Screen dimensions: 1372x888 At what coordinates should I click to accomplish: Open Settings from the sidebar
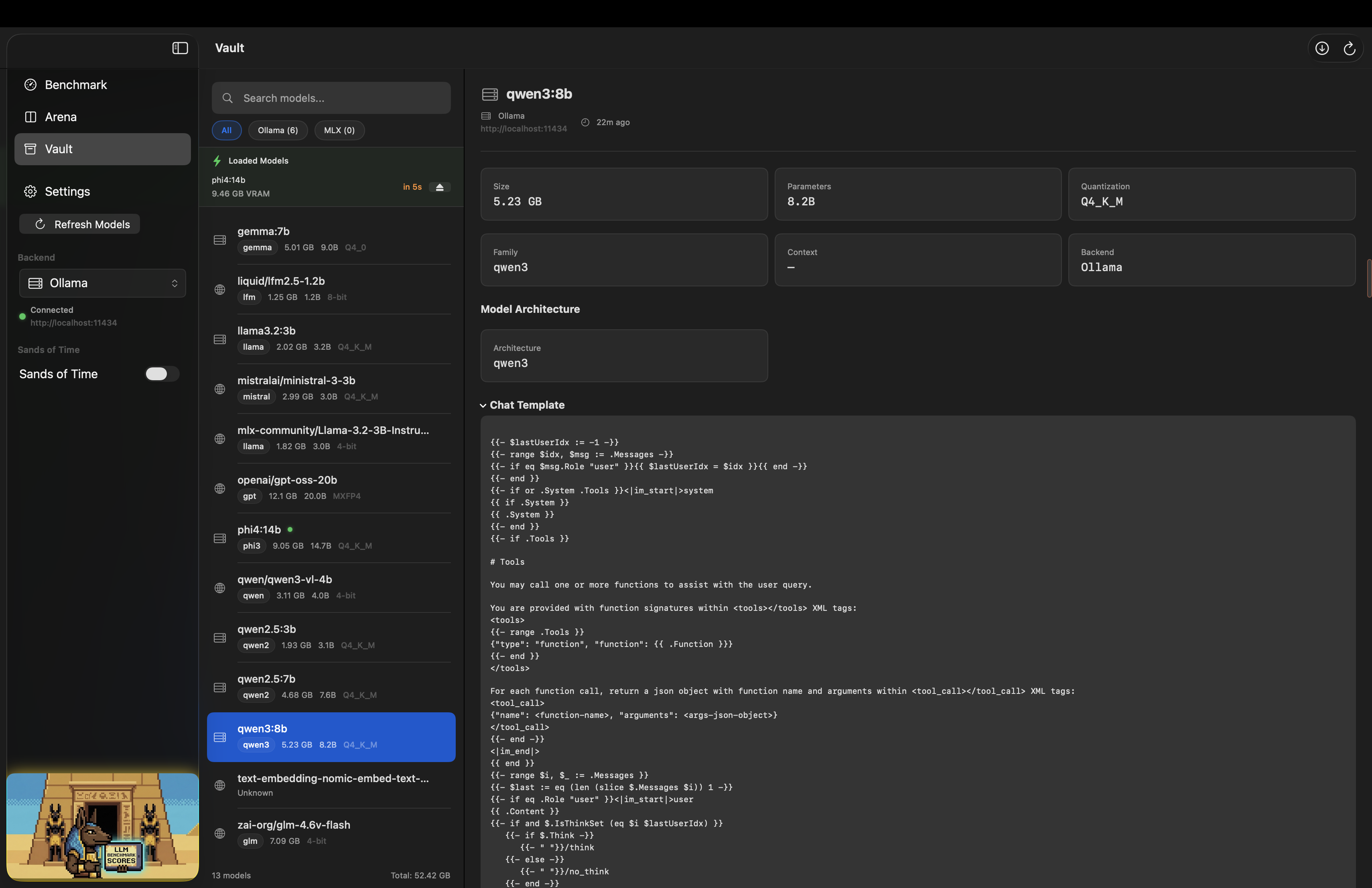(x=103, y=191)
